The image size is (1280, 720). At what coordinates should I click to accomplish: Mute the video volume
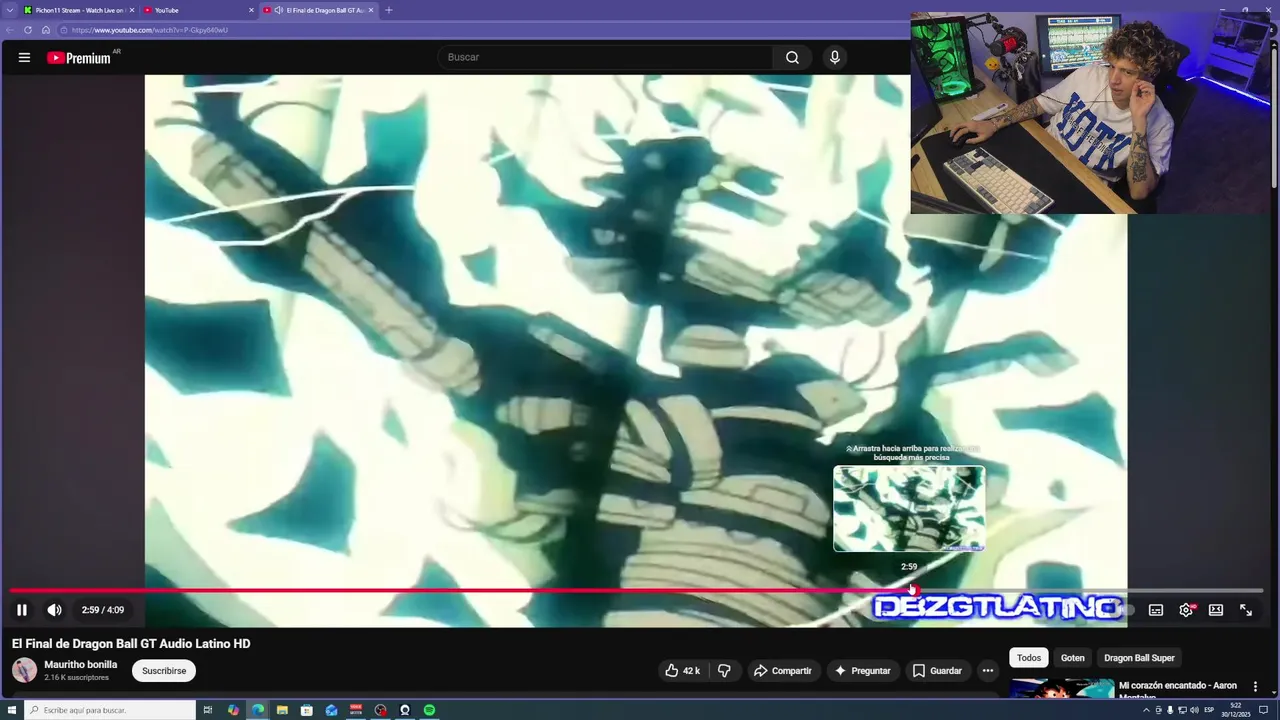[x=55, y=610]
